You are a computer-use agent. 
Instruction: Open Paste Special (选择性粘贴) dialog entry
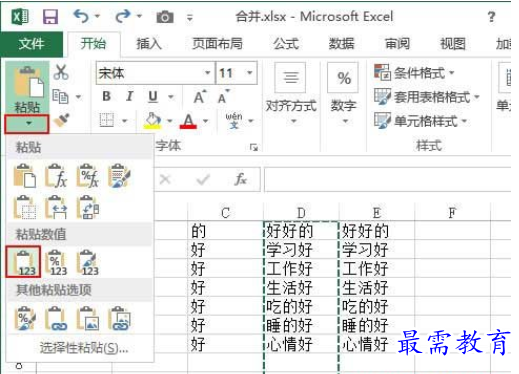[84, 348]
